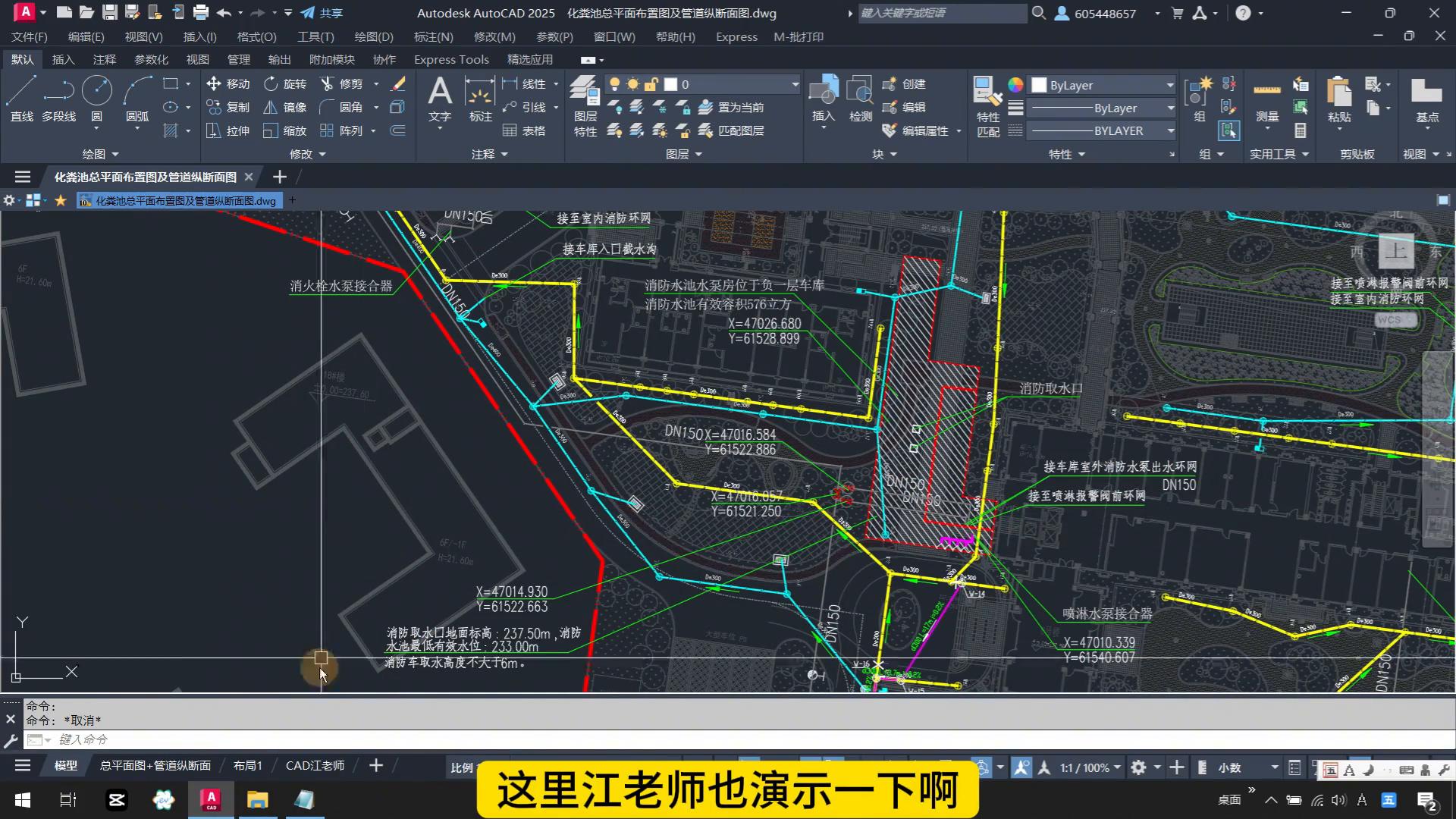
Task: Switch to the 布局1 layout tab
Action: 247,766
